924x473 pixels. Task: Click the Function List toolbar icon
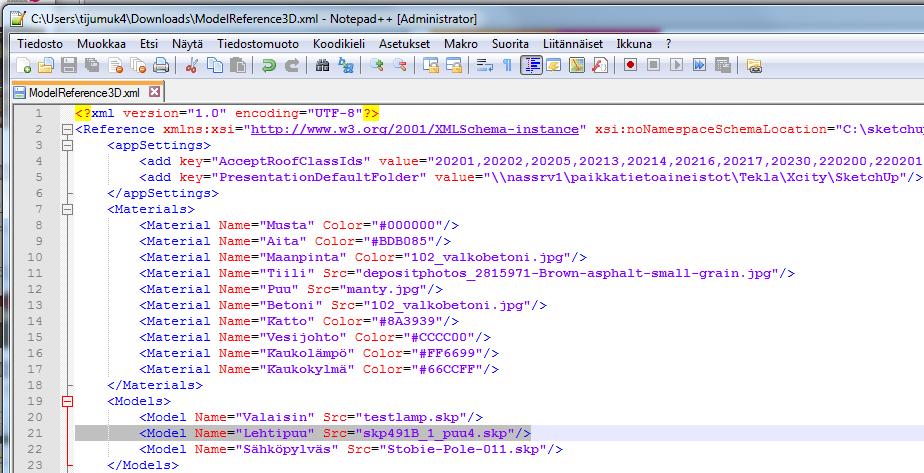pyautogui.click(x=599, y=65)
